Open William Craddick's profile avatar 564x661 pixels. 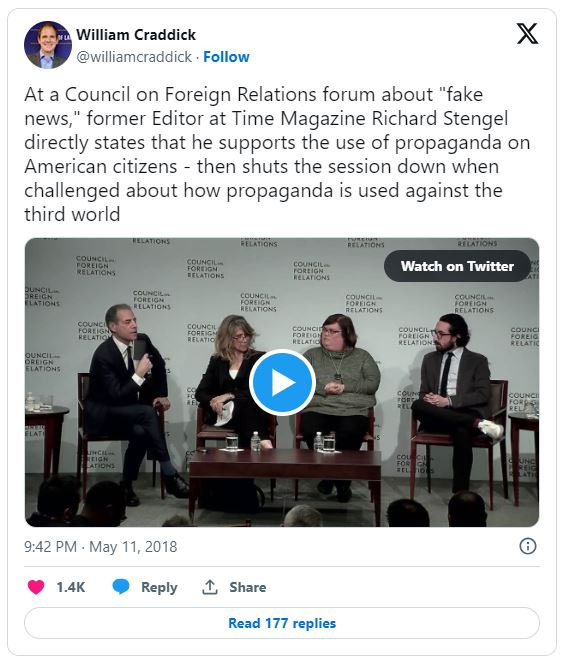[48, 45]
